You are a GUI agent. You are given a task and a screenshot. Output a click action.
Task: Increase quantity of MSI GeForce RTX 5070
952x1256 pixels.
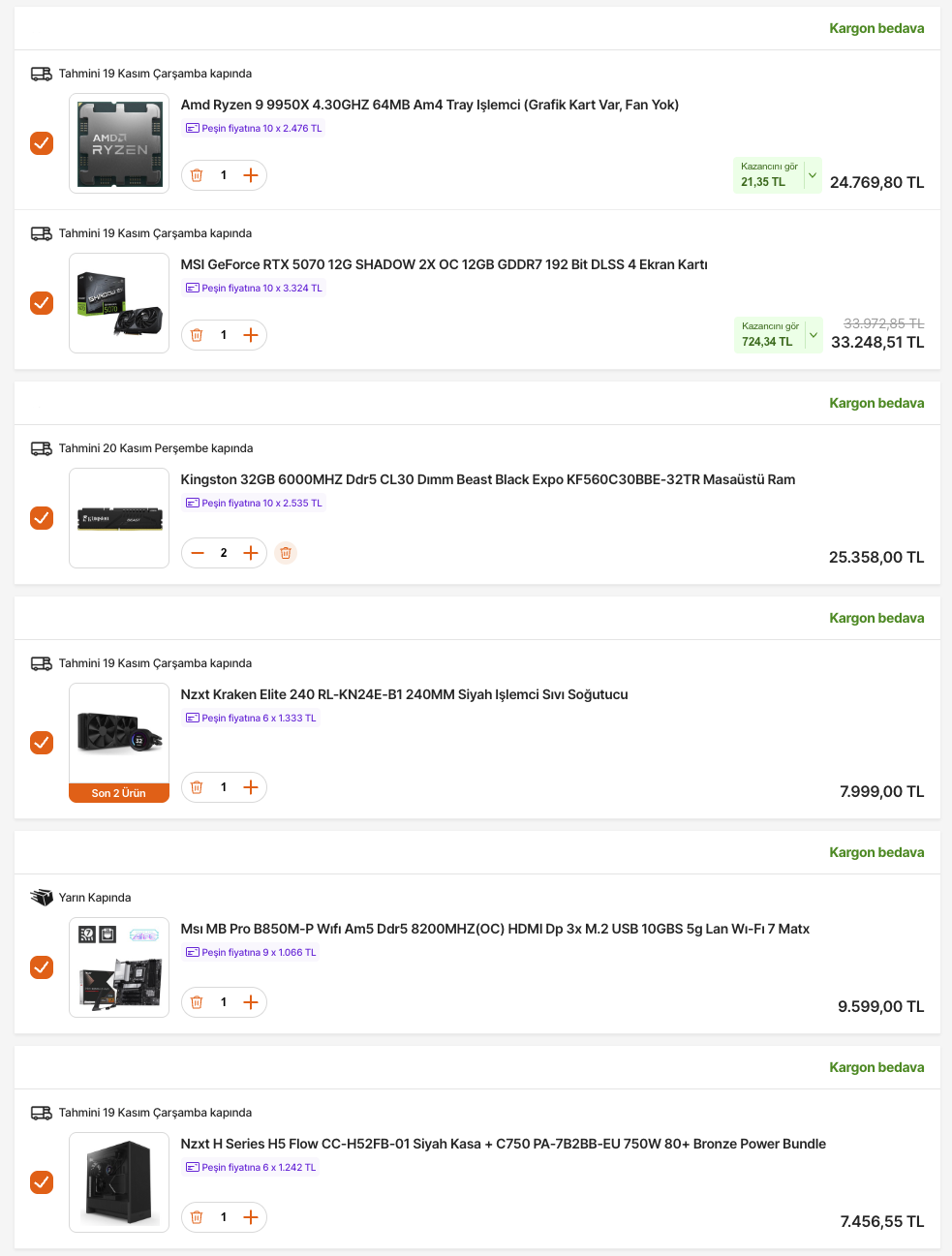[x=251, y=335]
